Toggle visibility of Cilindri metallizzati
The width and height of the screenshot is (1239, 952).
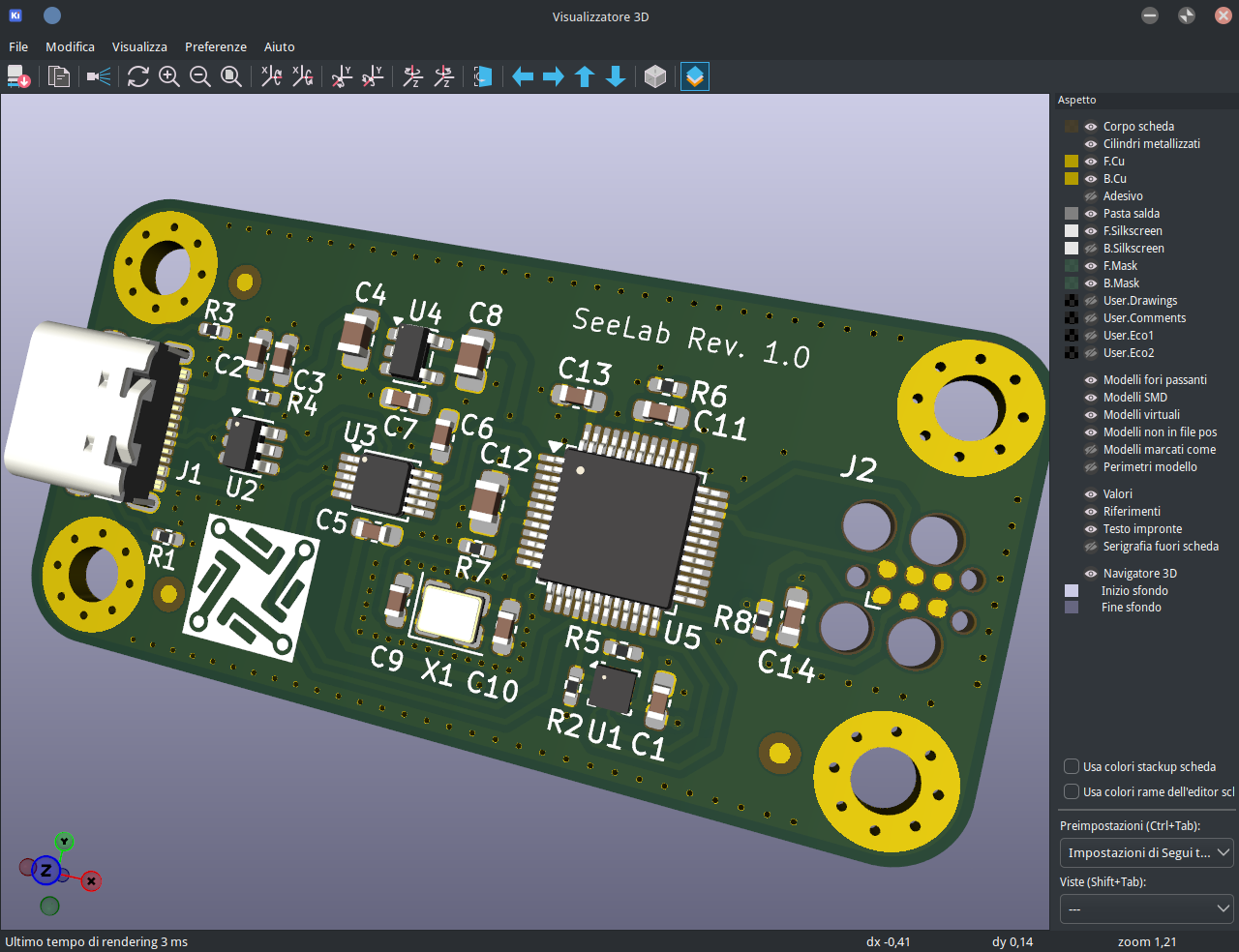[1091, 144]
